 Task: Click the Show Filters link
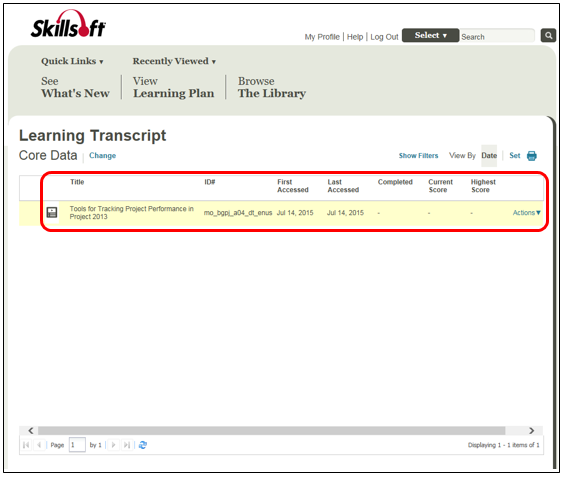418,156
